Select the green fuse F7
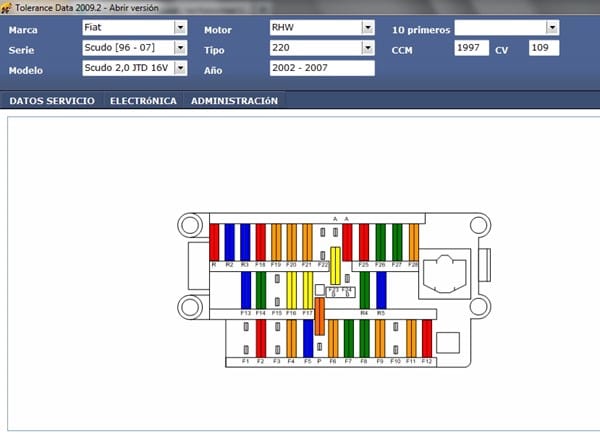Screen dimensions: 600x434 click(x=349, y=339)
